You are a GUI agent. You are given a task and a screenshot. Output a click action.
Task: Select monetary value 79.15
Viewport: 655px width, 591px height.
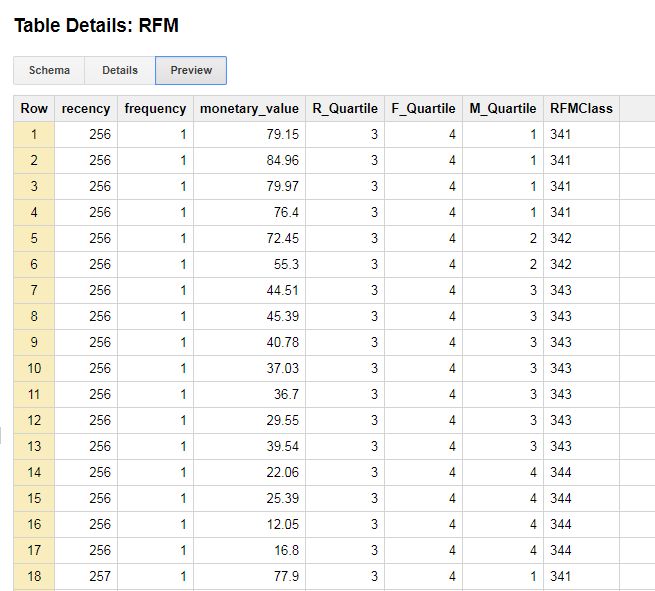pyautogui.click(x=282, y=134)
